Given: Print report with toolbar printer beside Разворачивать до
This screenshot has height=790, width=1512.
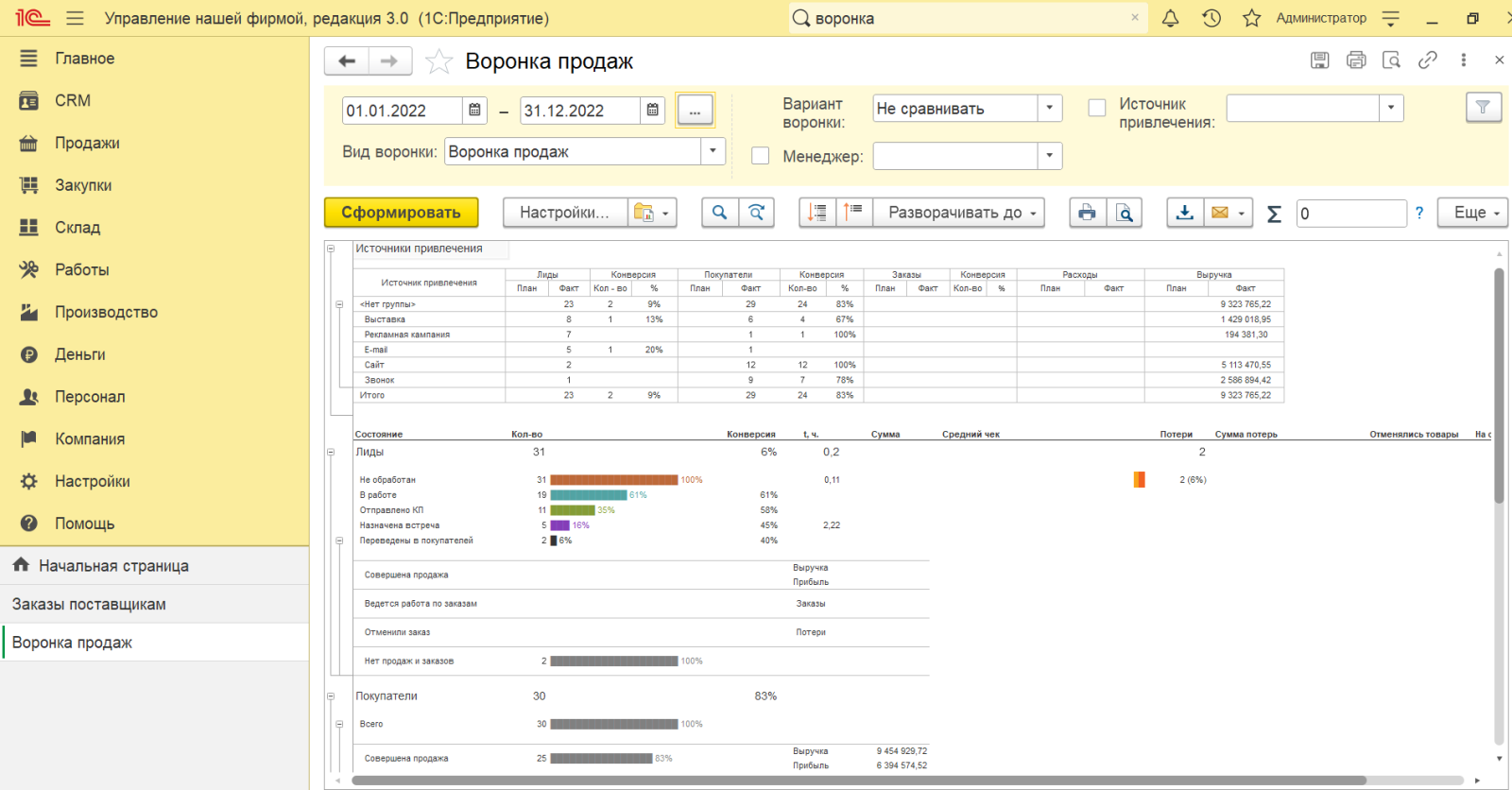Looking at the screenshot, I should click(x=1088, y=213).
